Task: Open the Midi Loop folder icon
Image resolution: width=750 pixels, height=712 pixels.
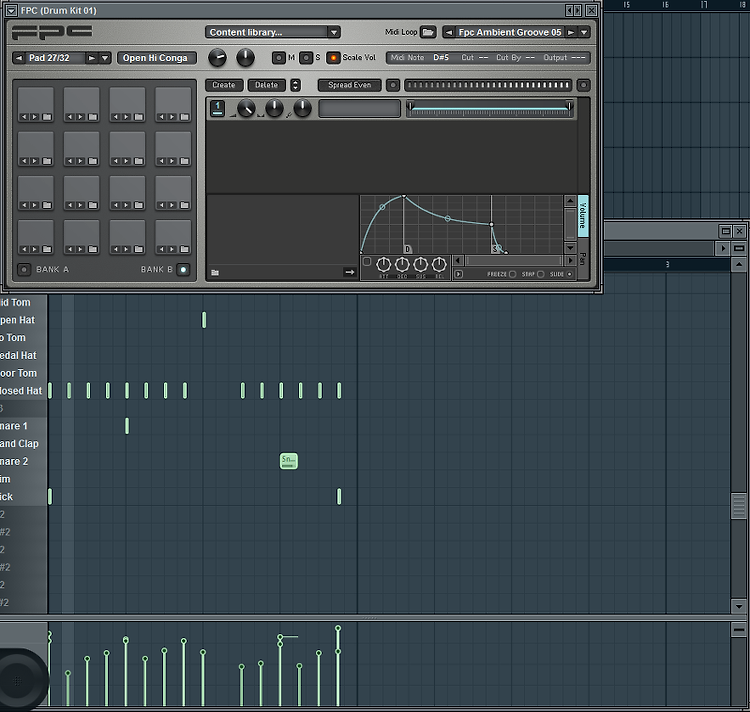Action: (428, 32)
